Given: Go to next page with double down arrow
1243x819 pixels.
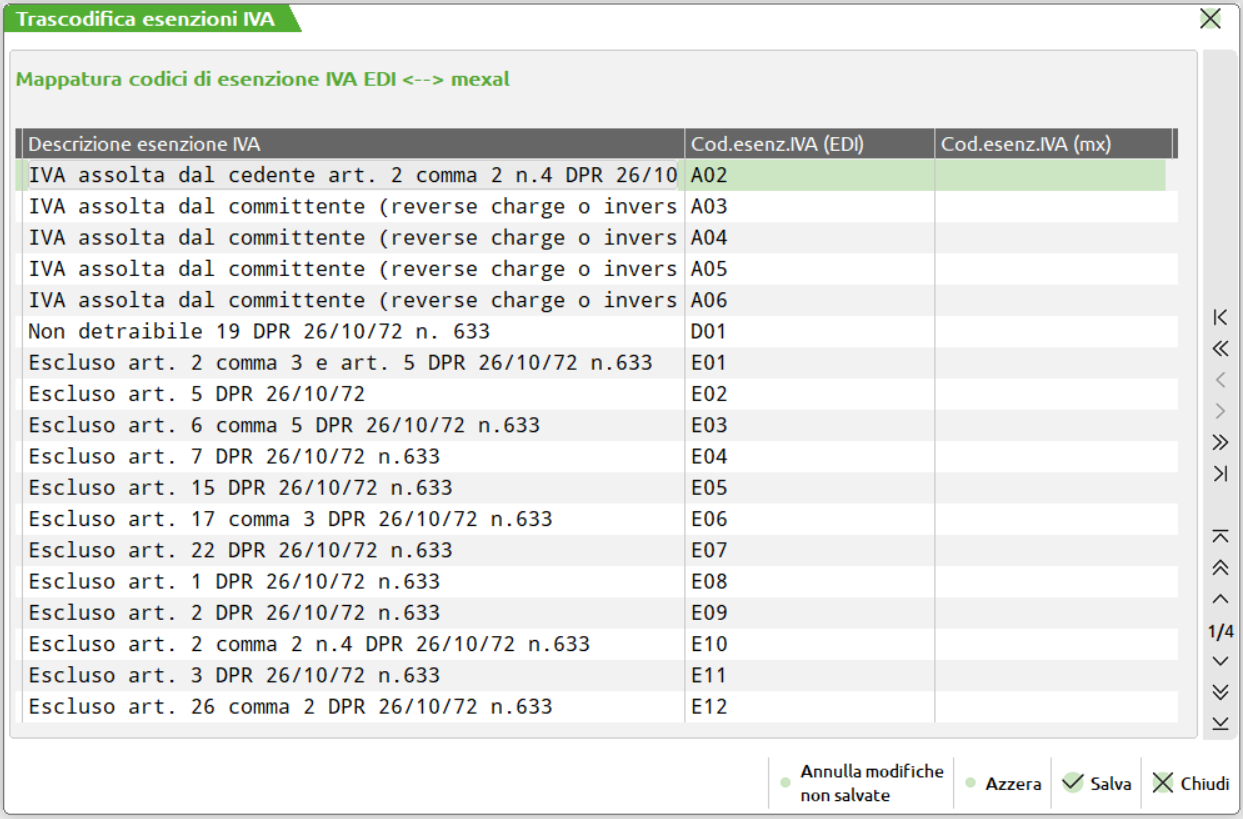Looking at the screenshot, I should click(1219, 692).
